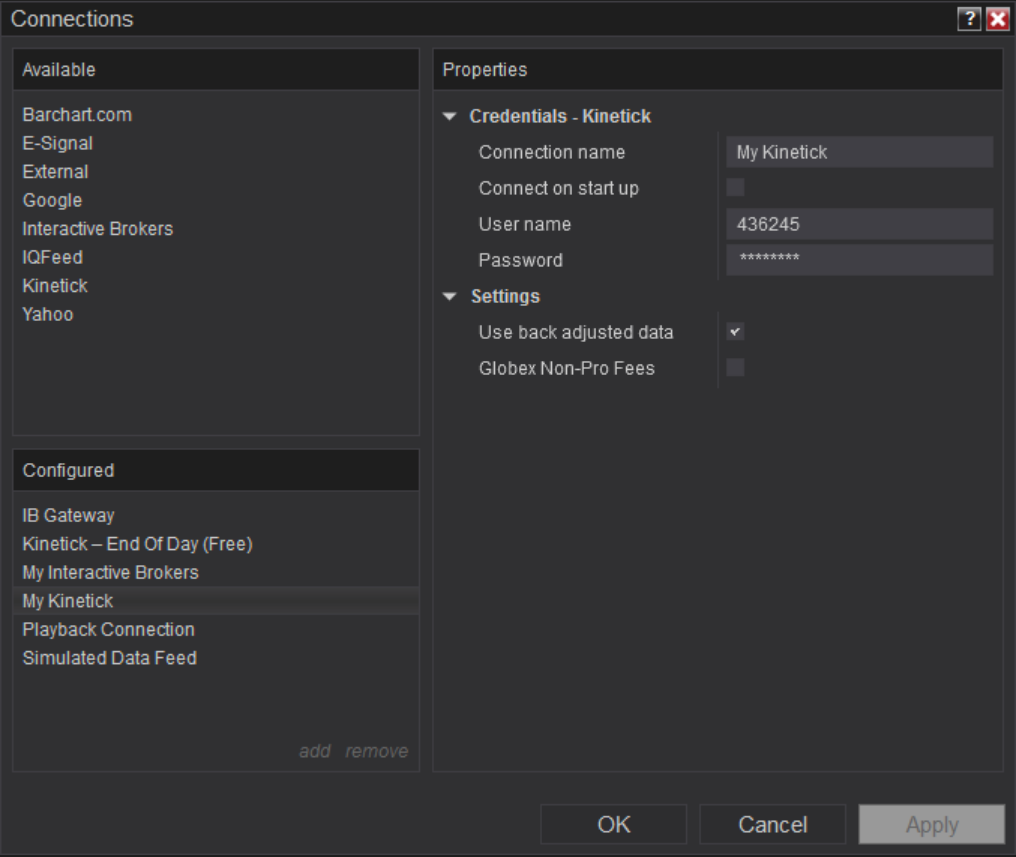Screen dimensions: 1016x857
Task: Toggle the Globex Non-Pro Fees checkbox
Action: [735, 368]
